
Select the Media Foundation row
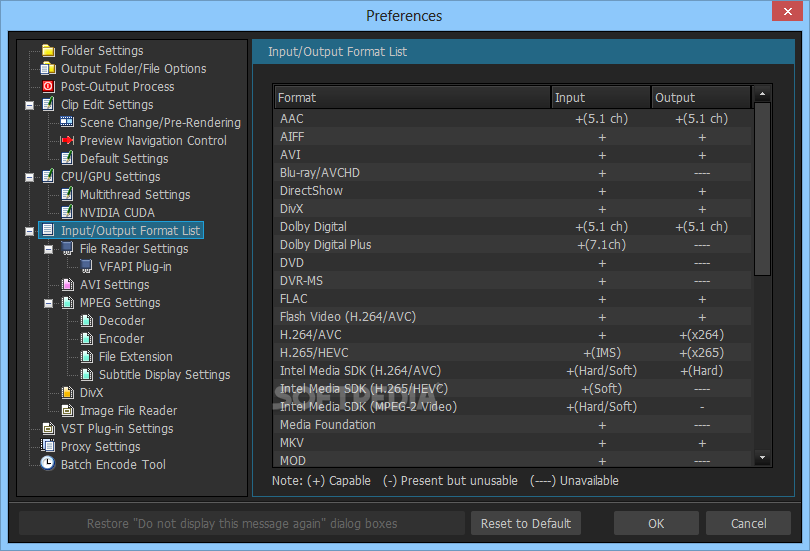tap(513, 425)
